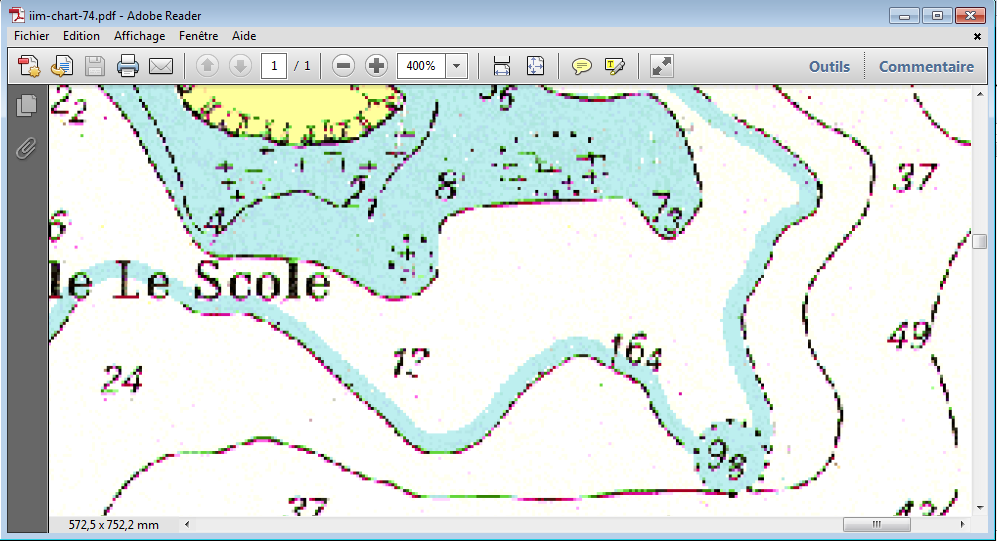The width and height of the screenshot is (997, 541).
Task: Show the attachments paperclip panel
Action: (27, 149)
